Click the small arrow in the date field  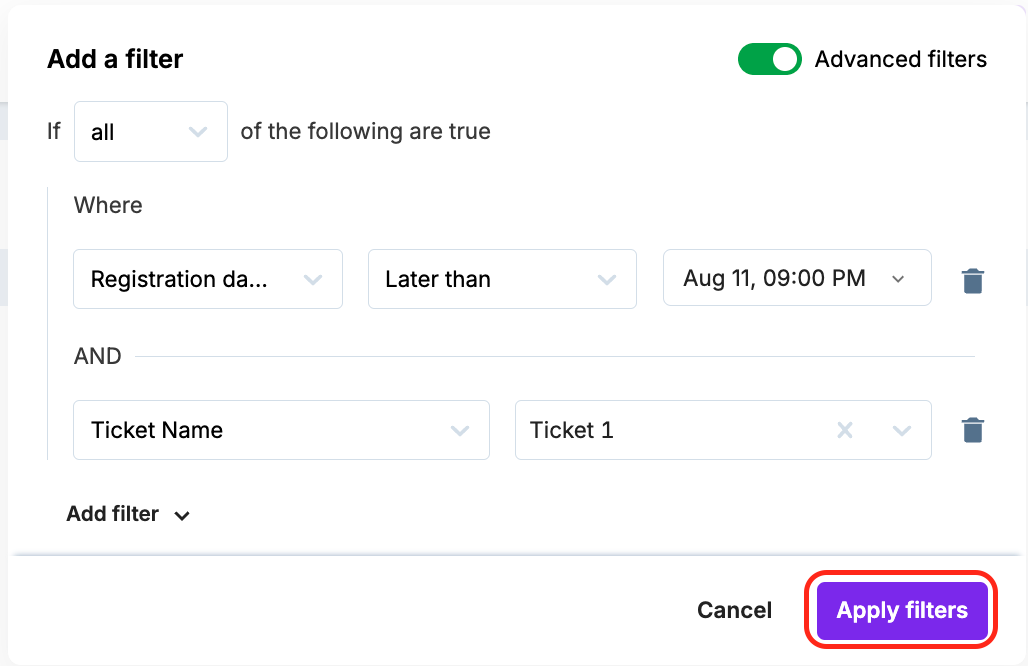(898, 279)
